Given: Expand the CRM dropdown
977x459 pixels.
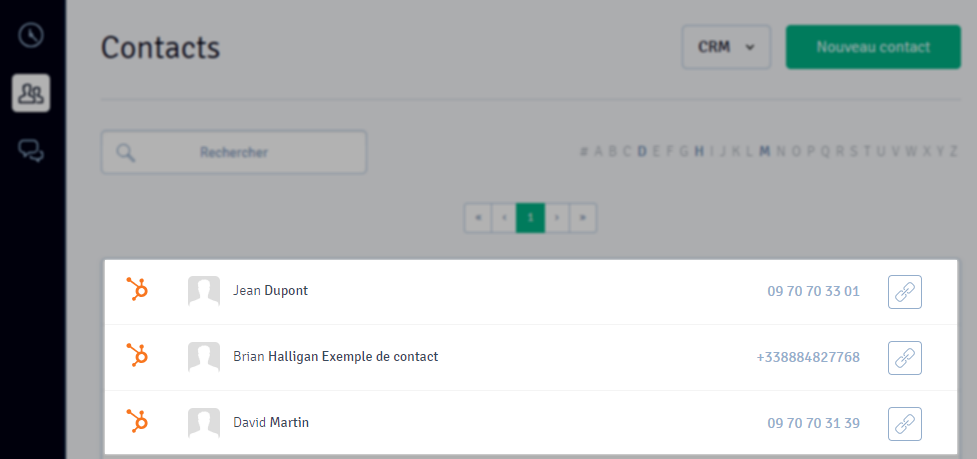Looking at the screenshot, I should (727, 47).
